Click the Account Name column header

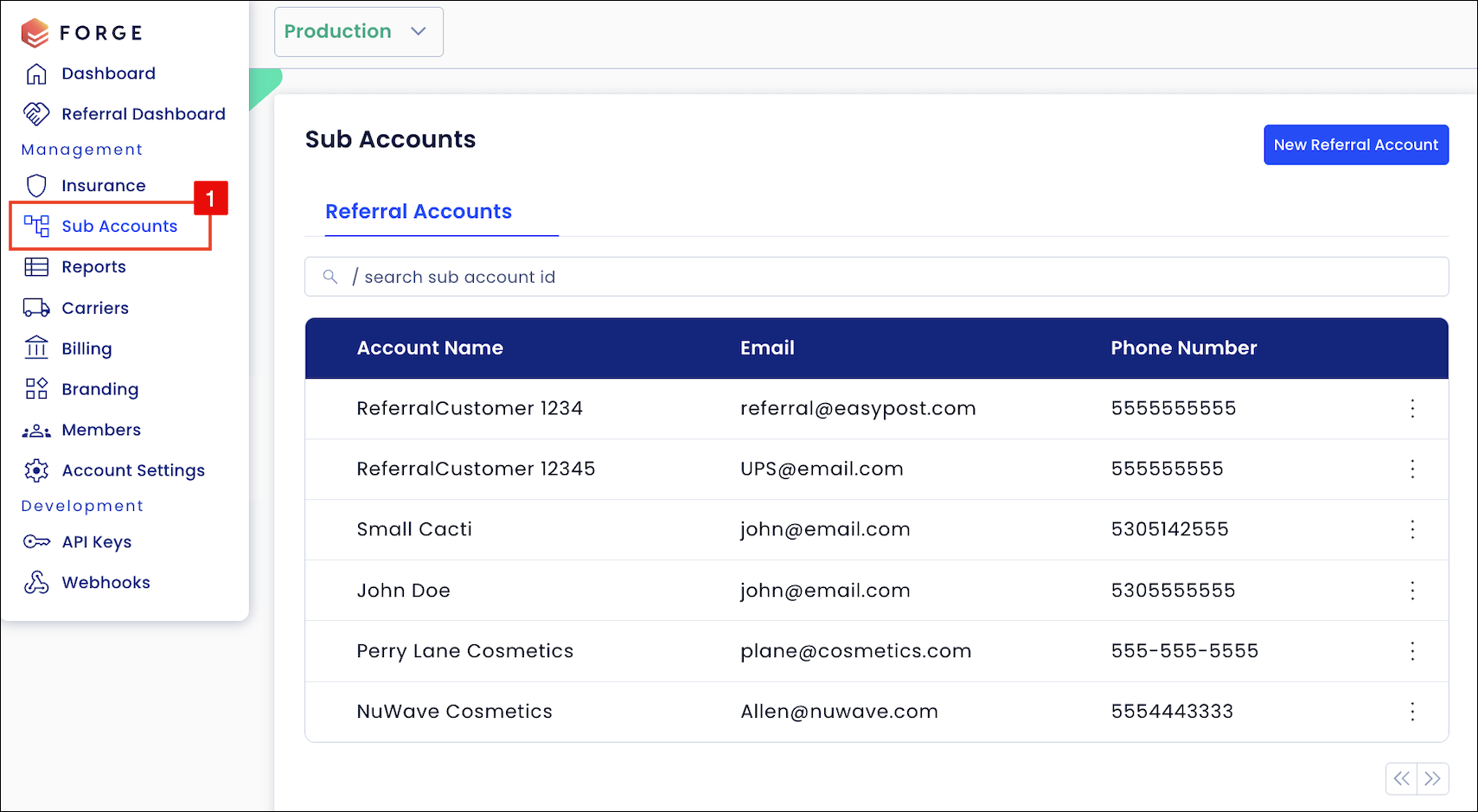[430, 348]
